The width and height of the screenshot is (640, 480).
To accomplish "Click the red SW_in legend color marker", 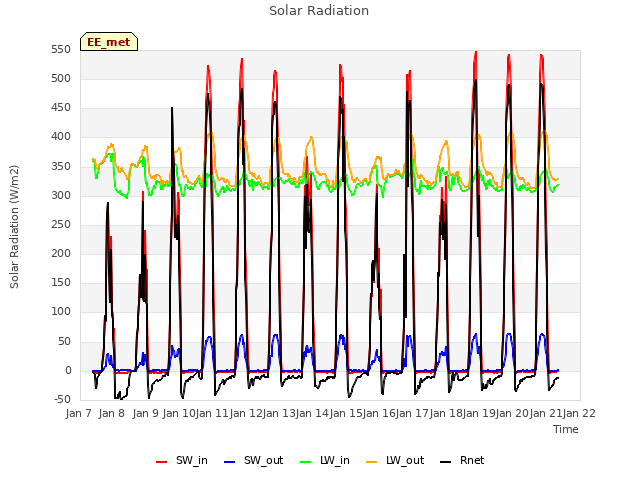I will 162,462.
